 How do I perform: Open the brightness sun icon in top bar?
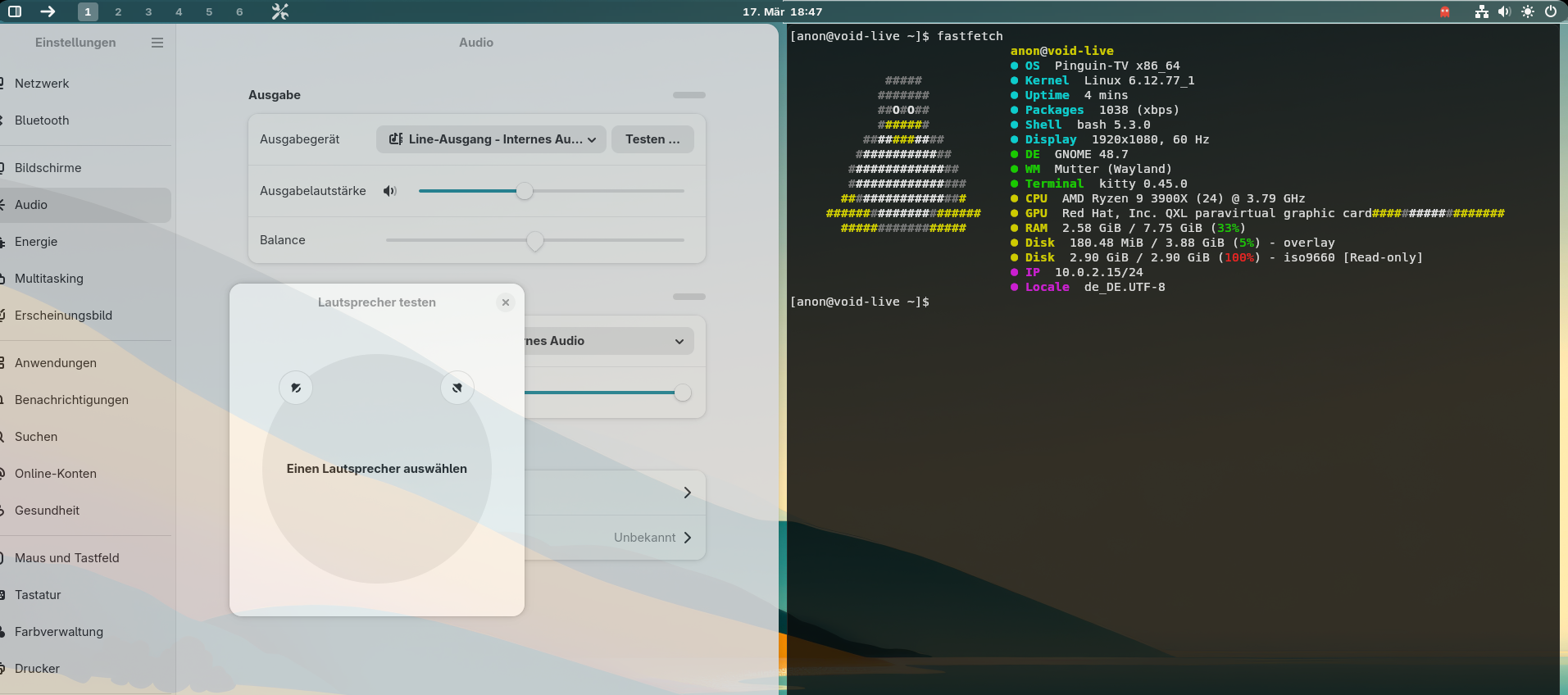click(1527, 11)
